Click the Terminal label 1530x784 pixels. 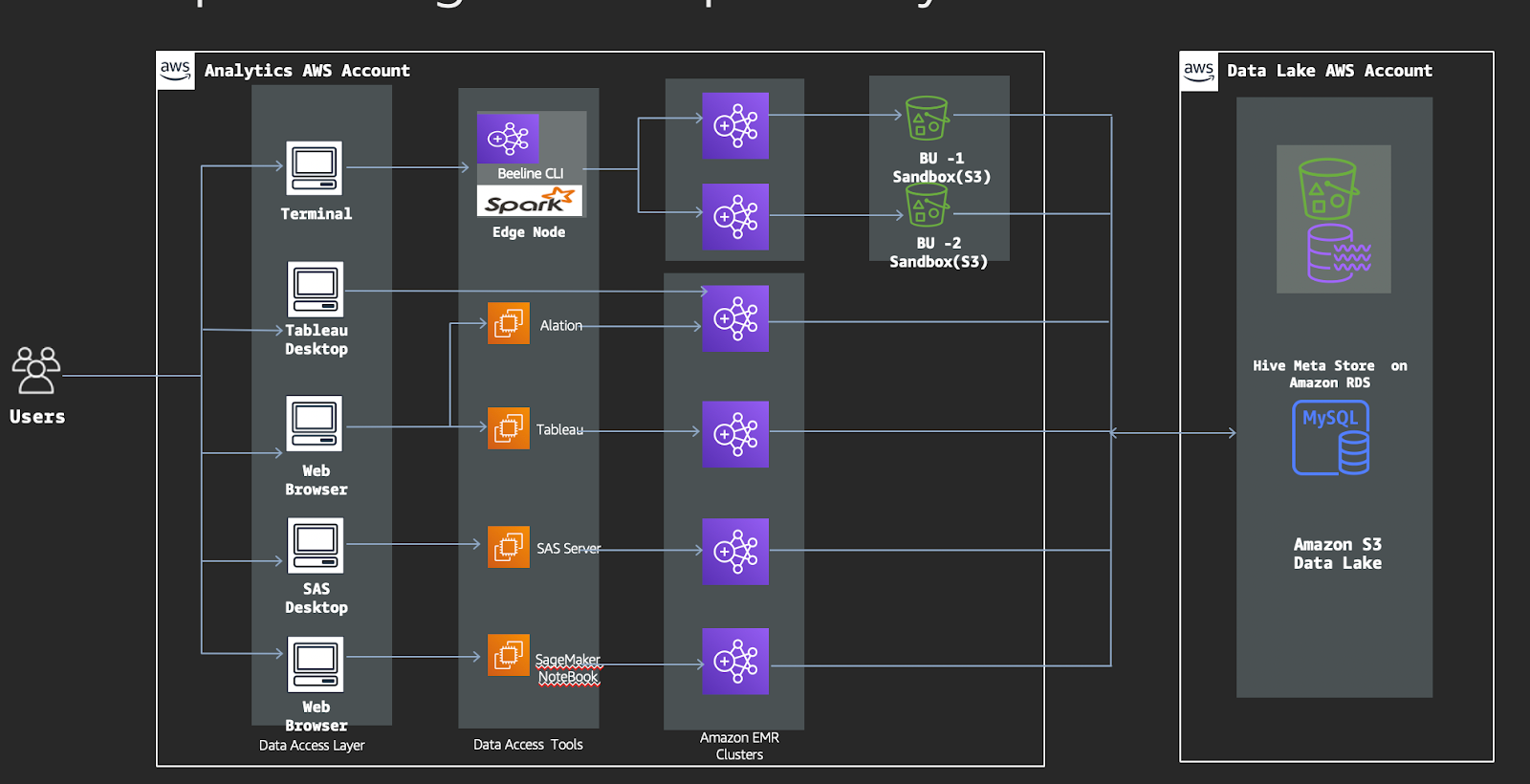(317, 214)
